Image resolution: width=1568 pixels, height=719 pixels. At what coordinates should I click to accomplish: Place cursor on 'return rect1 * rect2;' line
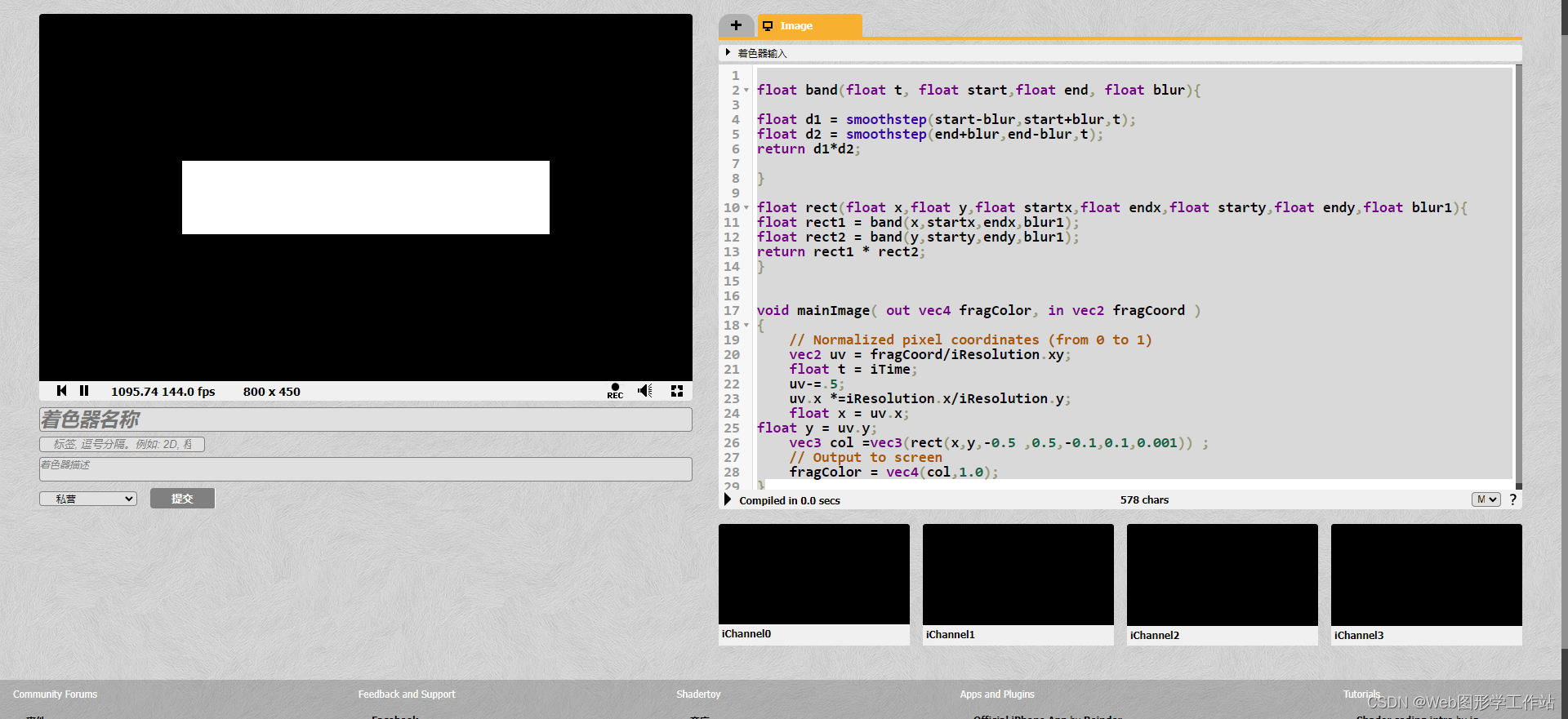pos(841,252)
